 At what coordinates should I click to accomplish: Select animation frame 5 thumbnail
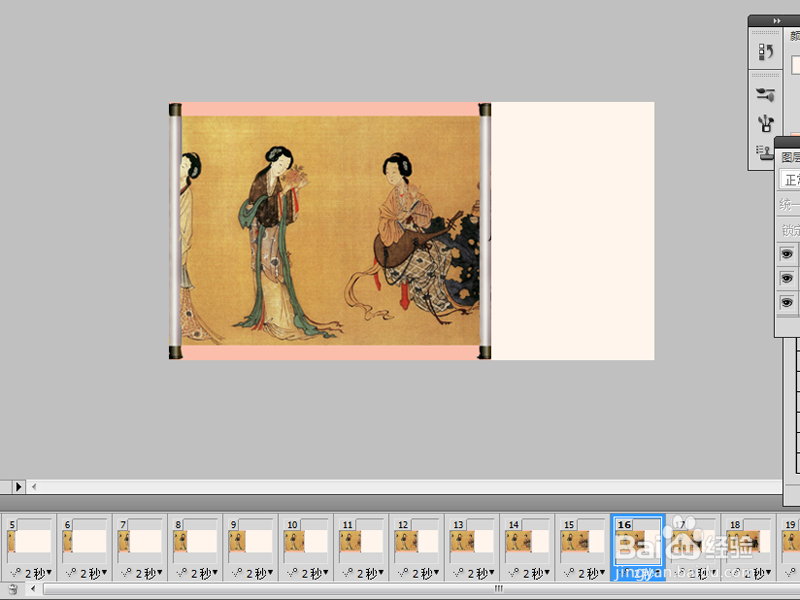tap(29, 540)
